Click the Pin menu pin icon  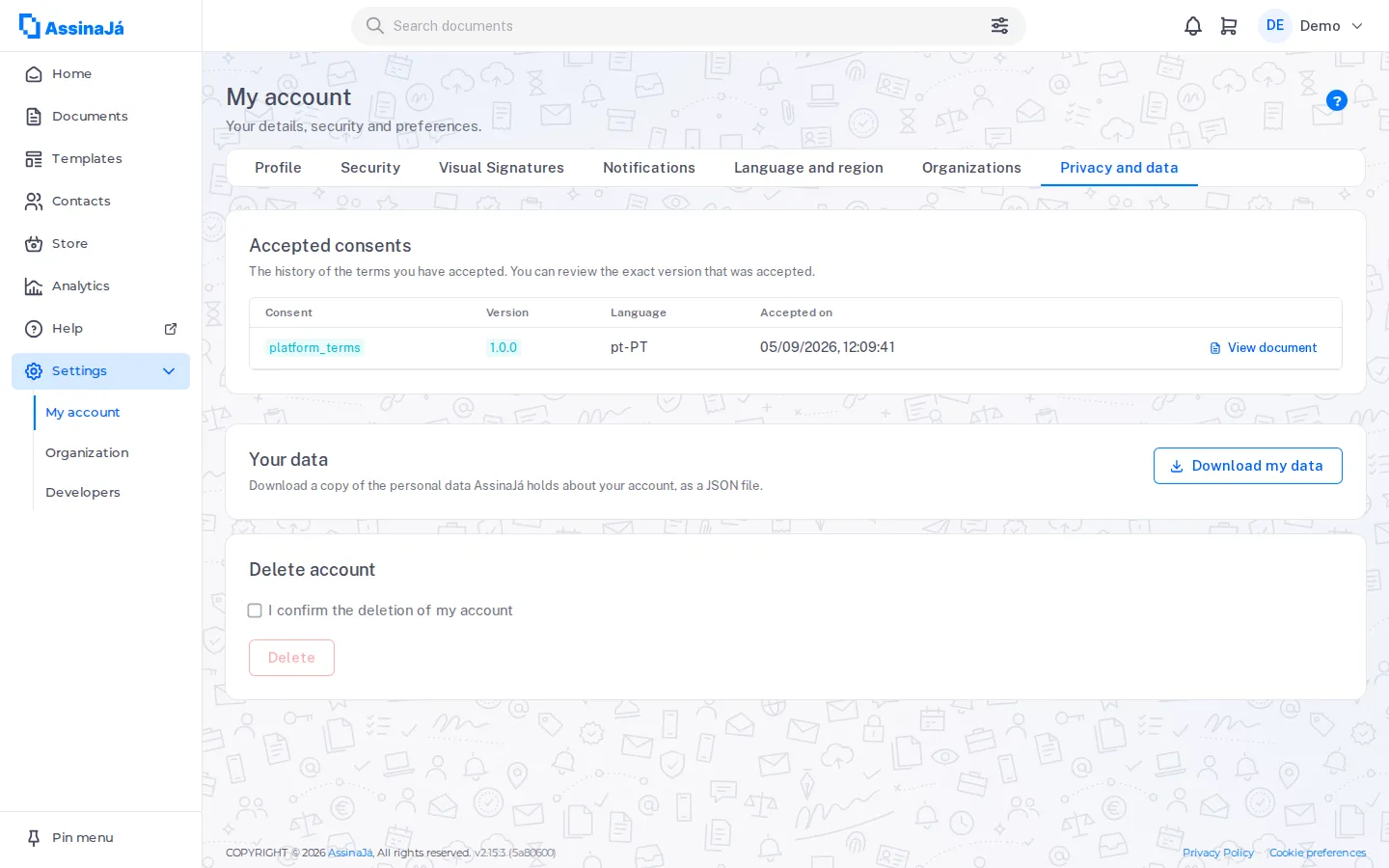click(x=34, y=838)
